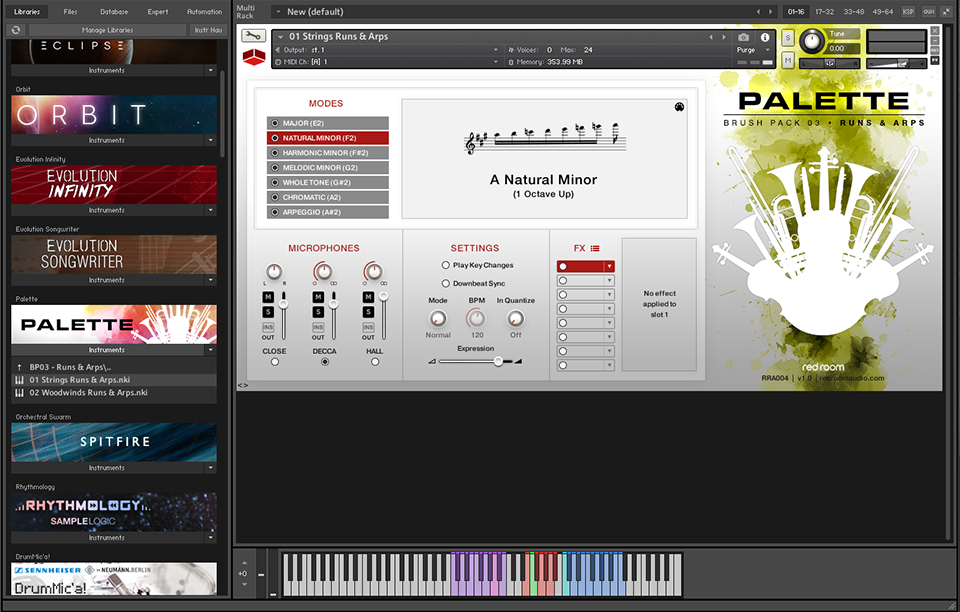The height and width of the screenshot is (612, 960).
Task: Click the refresh libraries icon
Action: 16,30
